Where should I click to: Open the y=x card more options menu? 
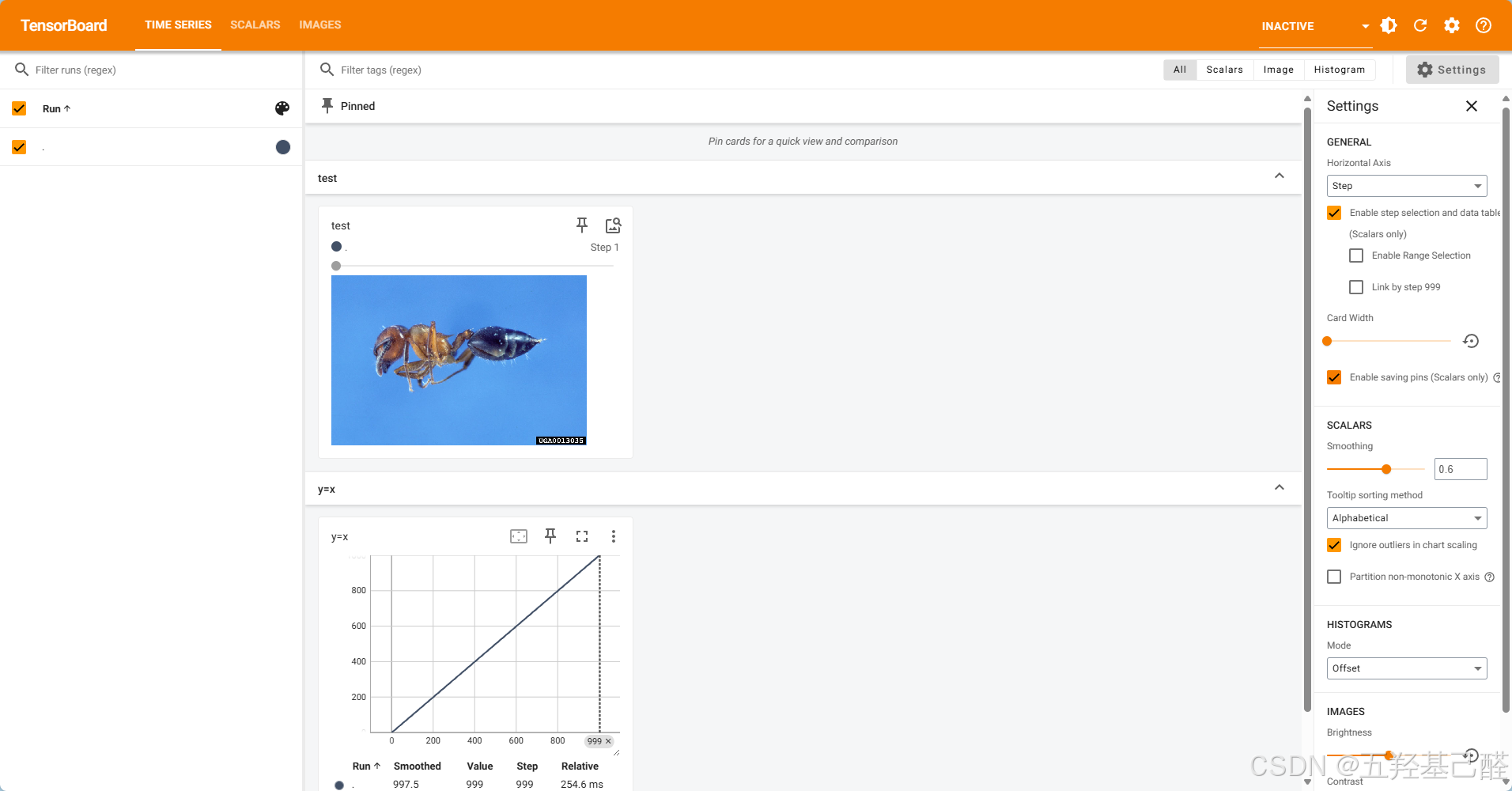point(614,536)
